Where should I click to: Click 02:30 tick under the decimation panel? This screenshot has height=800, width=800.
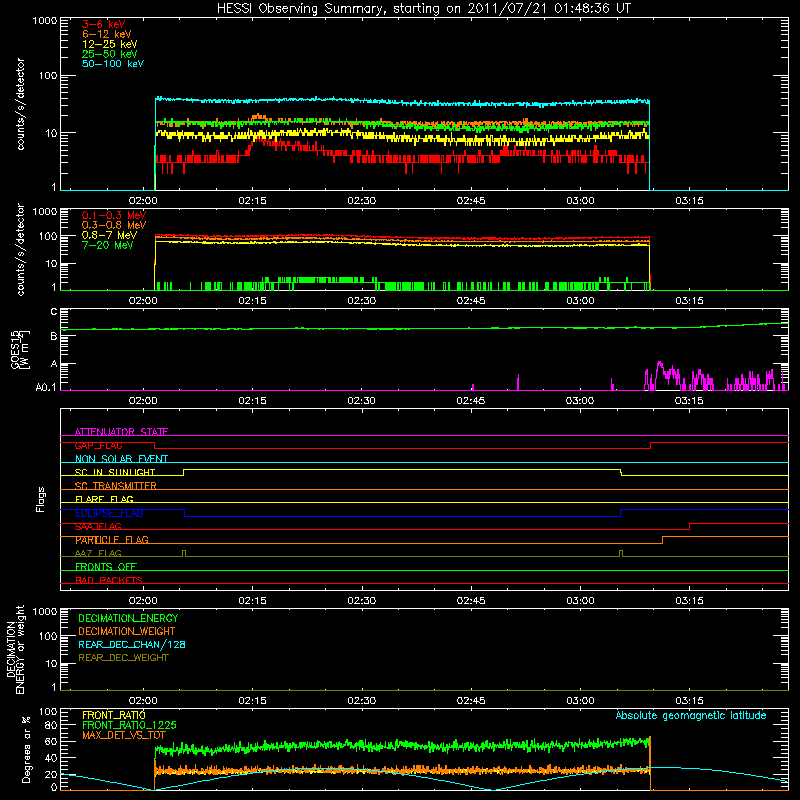click(x=361, y=701)
